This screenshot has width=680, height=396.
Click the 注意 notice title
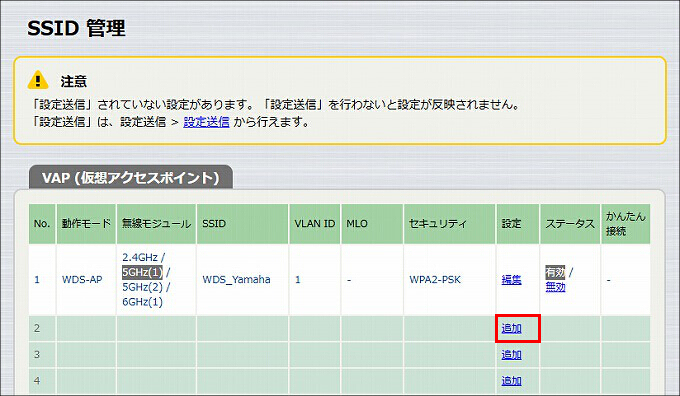pyautogui.click(x=74, y=81)
